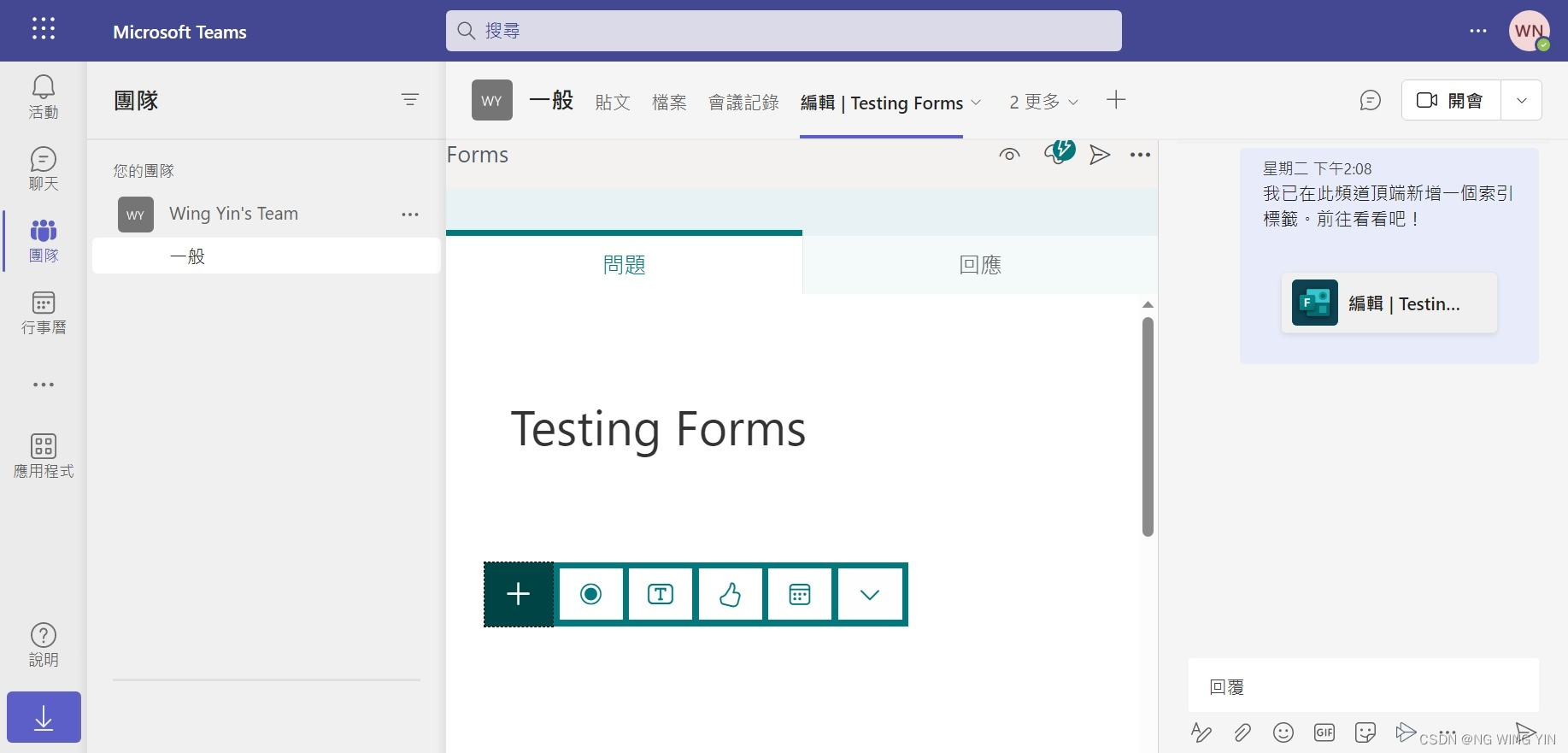Switch to the 會議記錄 tab

(743, 103)
